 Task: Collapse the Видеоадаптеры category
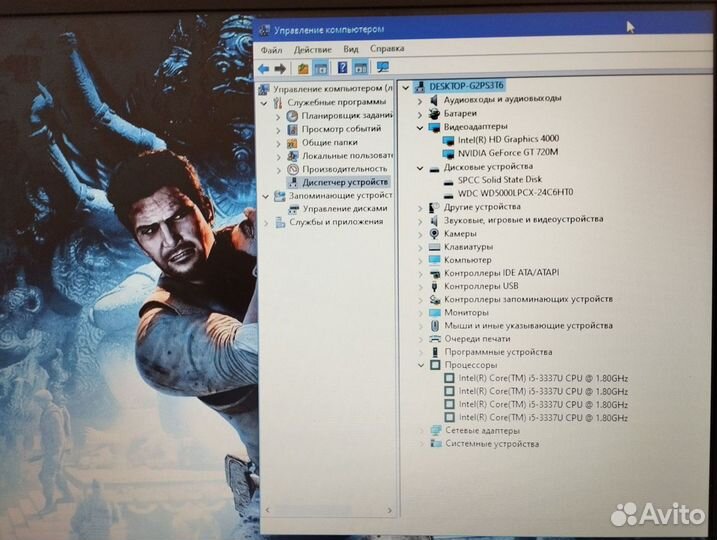tap(420, 127)
